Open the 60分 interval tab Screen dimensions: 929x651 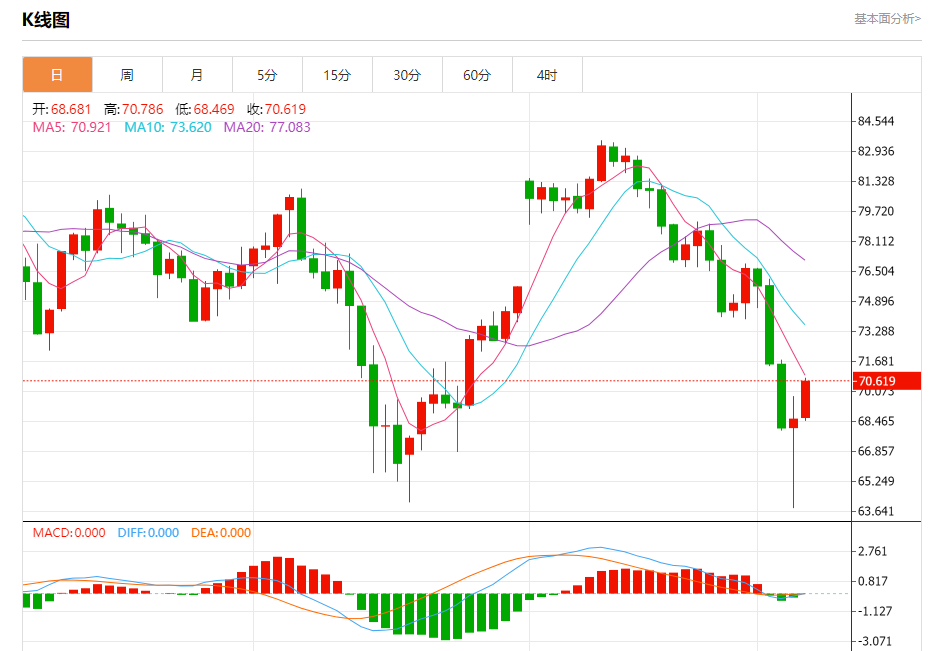click(477, 75)
